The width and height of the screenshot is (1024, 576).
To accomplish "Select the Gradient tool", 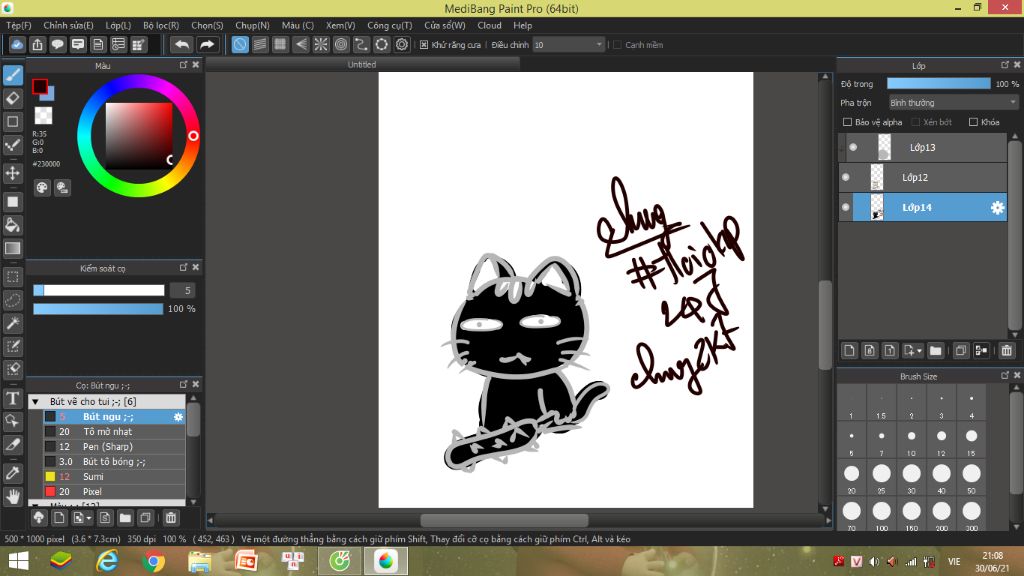I will [x=12, y=248].
